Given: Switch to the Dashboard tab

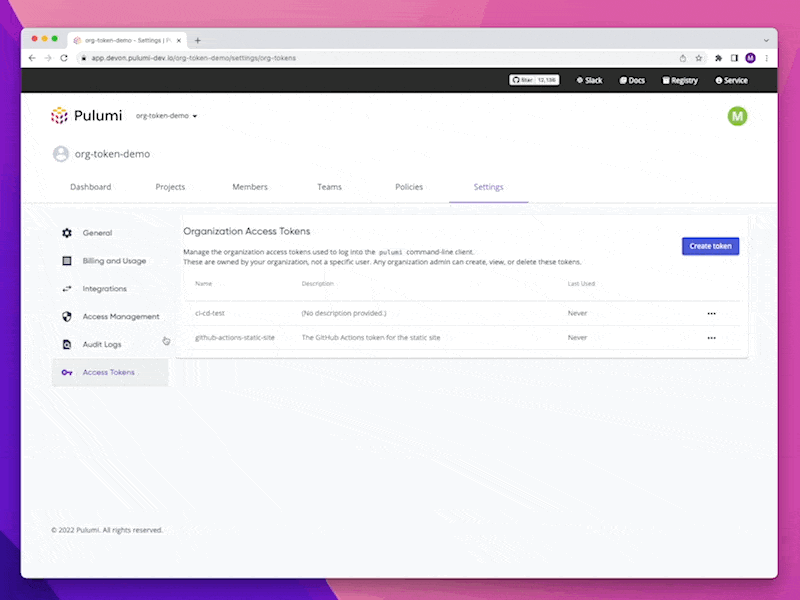Looking at the screenshot, I should tap(91, 187).
